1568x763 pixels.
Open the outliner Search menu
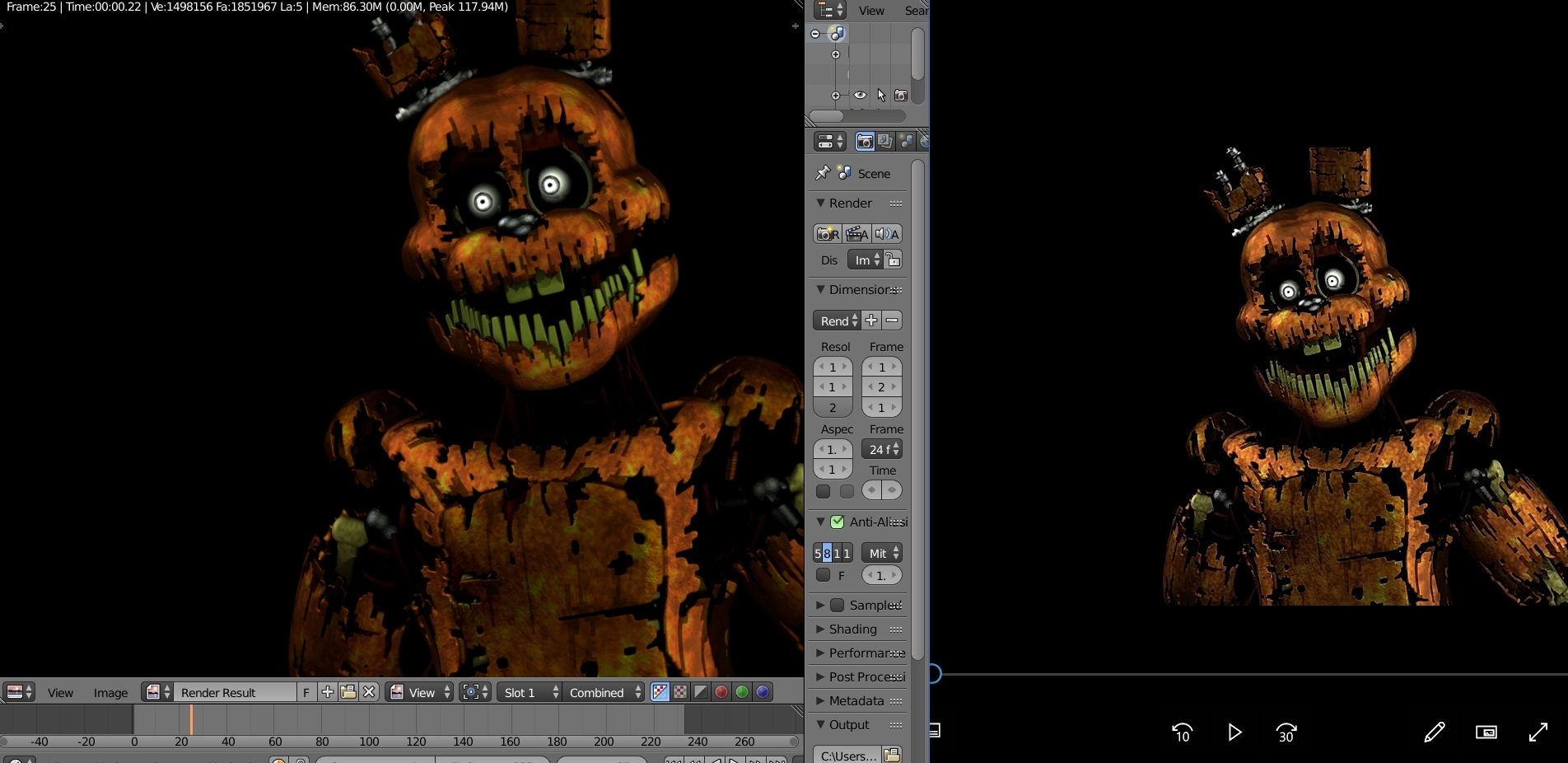[x=916, y=11]
